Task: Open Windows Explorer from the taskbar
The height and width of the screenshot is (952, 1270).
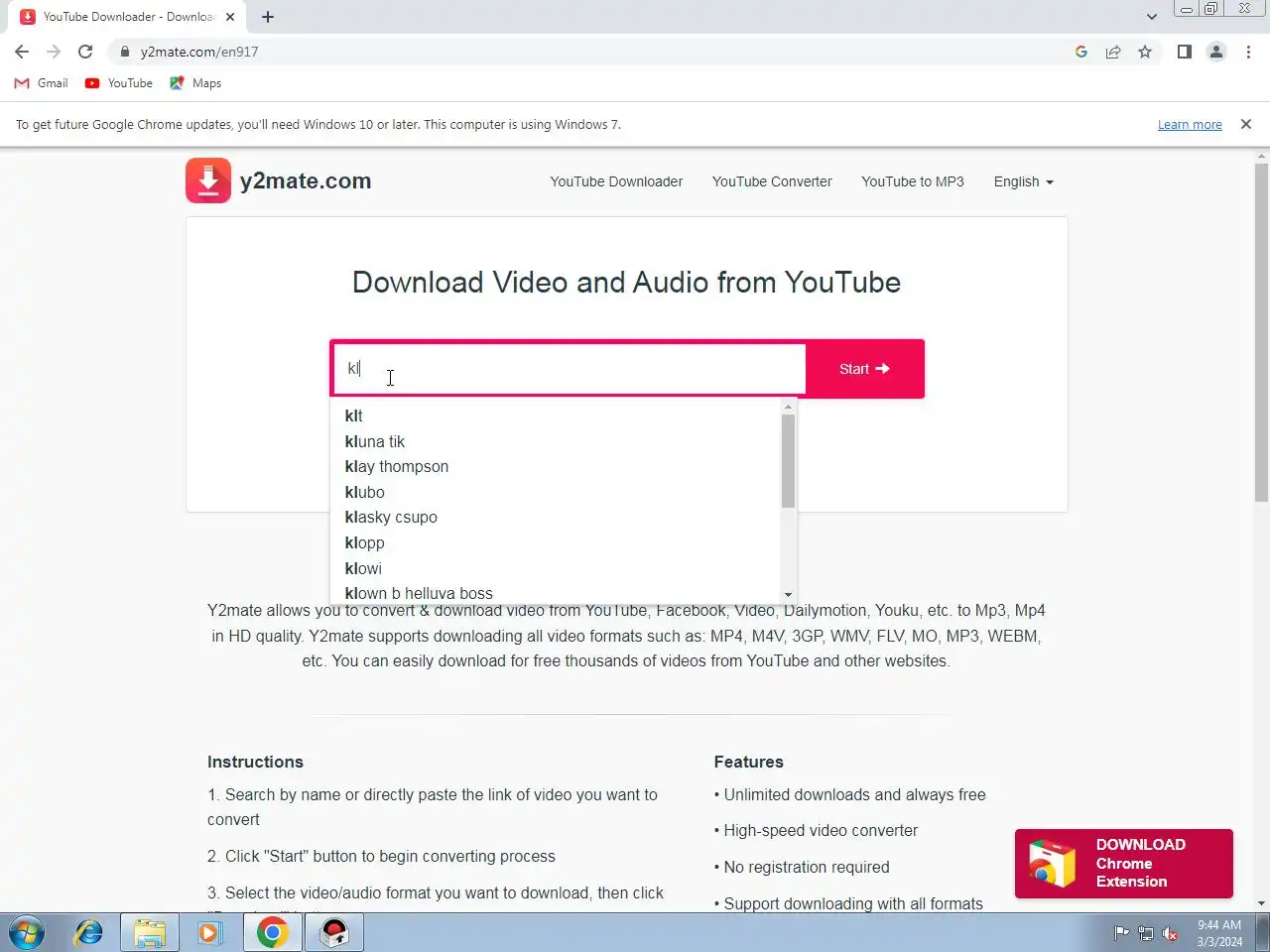Action: 150,933
